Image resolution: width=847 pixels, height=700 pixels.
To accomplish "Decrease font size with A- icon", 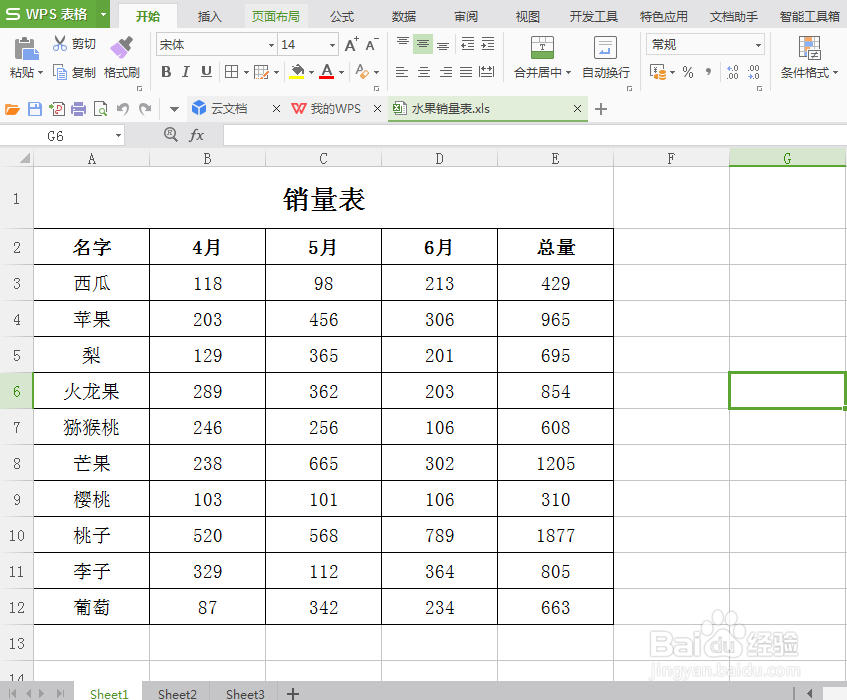I will 372,44.
